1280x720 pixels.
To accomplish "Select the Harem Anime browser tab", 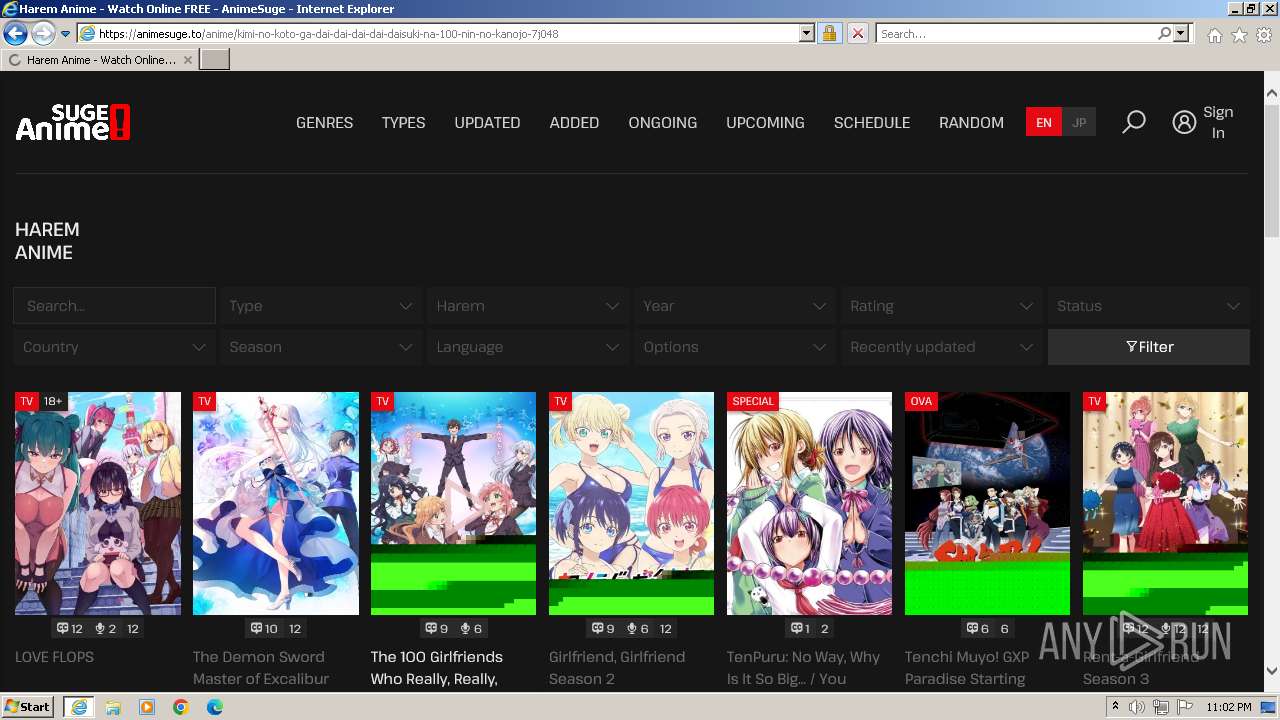I will tap(100, 60).
